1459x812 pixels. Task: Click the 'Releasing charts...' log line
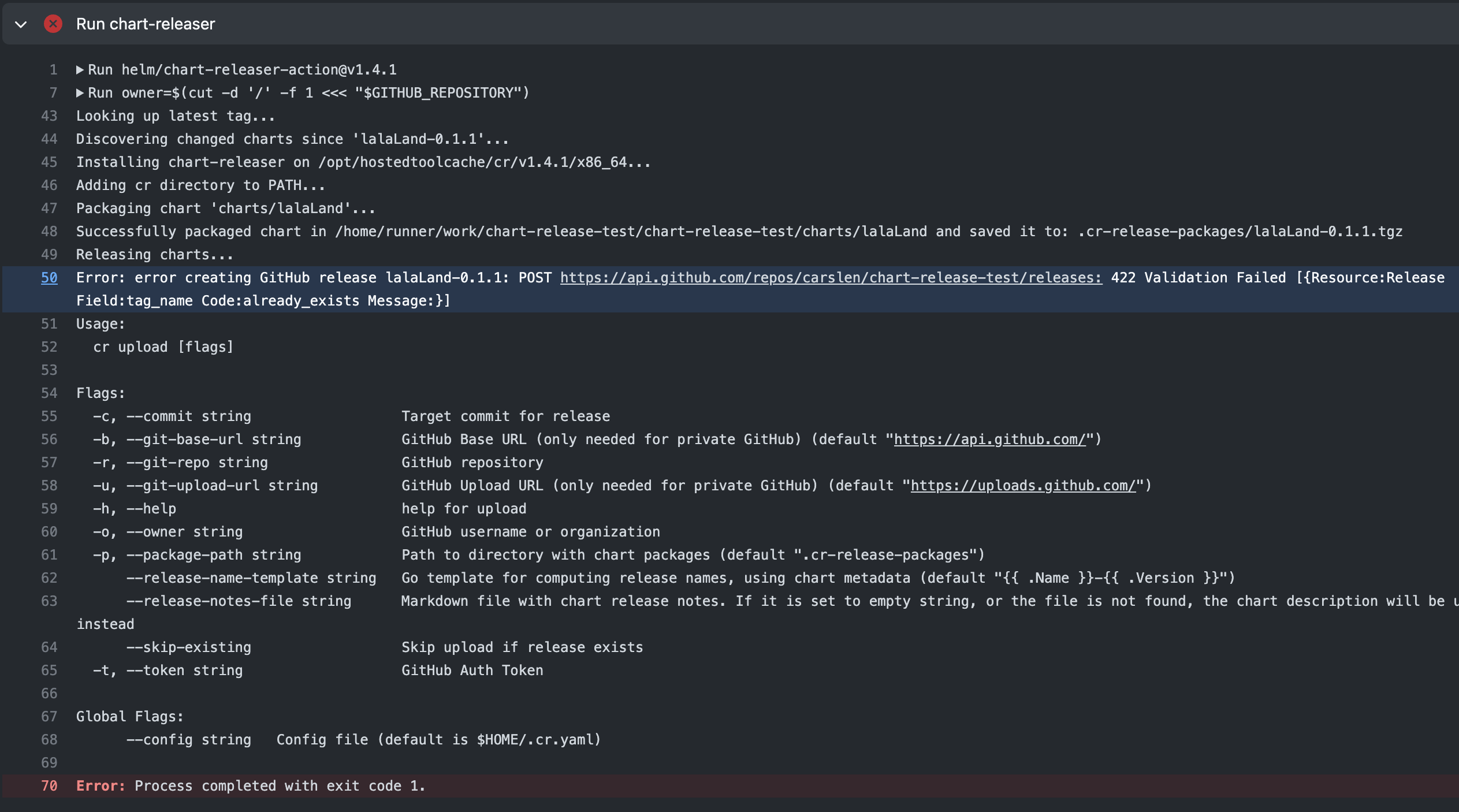click(x=155, y=255)
